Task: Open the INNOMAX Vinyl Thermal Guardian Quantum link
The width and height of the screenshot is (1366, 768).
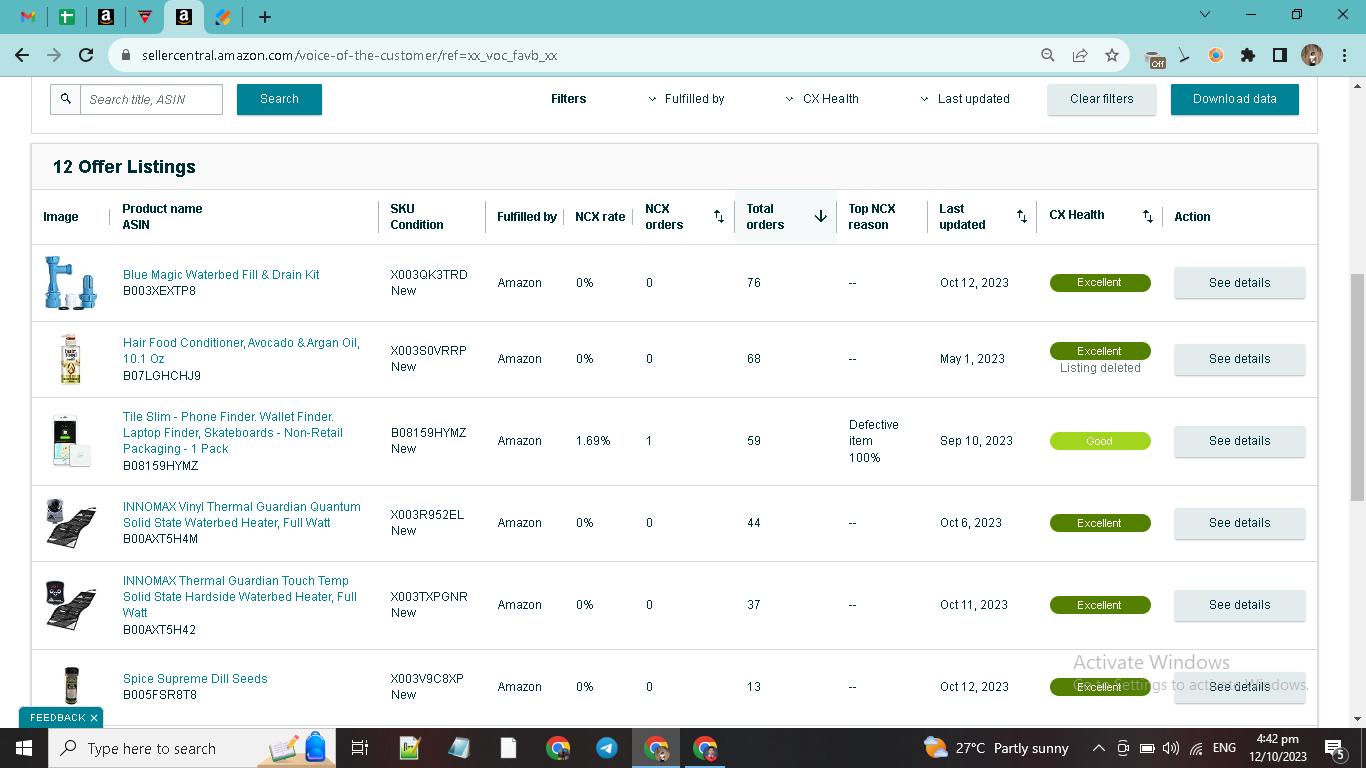Action: click(242, 515)
